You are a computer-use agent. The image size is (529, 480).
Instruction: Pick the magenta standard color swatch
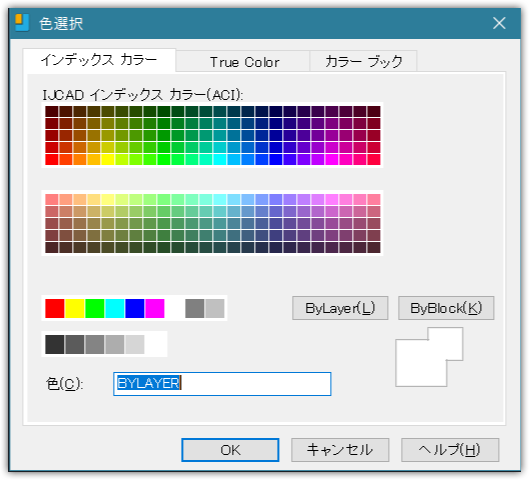pos(155,308)
